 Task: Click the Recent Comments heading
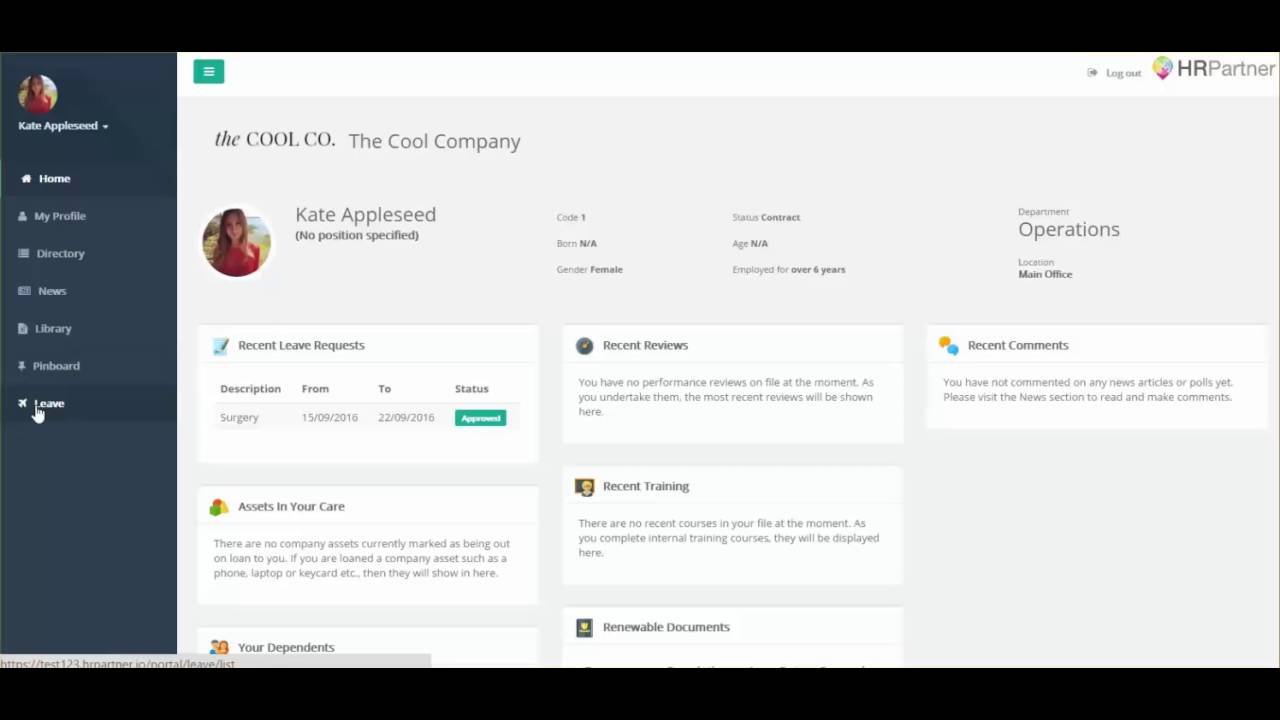click(1018, 345)
